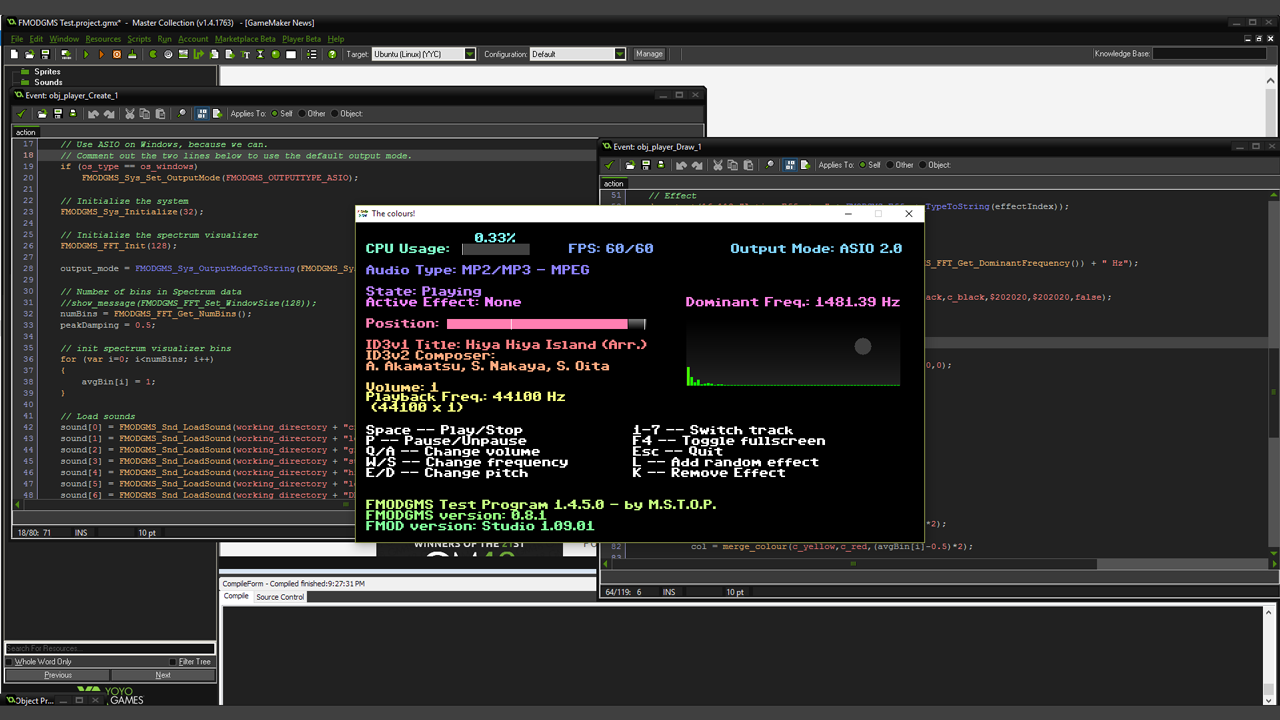This screenshot has height=720, width=1280.
Task: Click the create sprite Pac-Man icon in main toolbar
Action: 152,54
